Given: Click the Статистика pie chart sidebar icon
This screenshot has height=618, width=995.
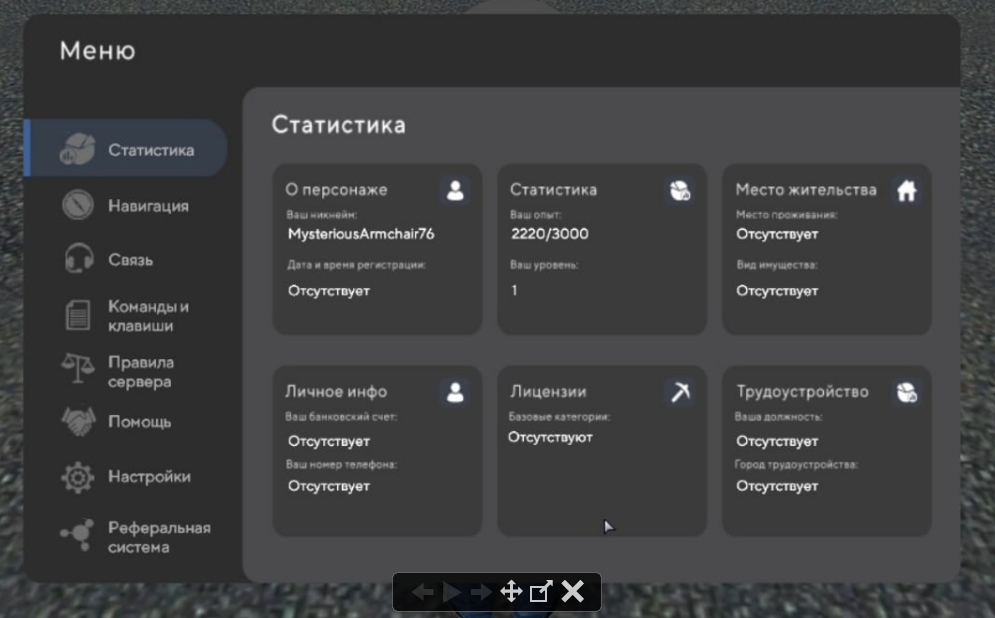Looking at the screenshot, I should pos(77,149).
